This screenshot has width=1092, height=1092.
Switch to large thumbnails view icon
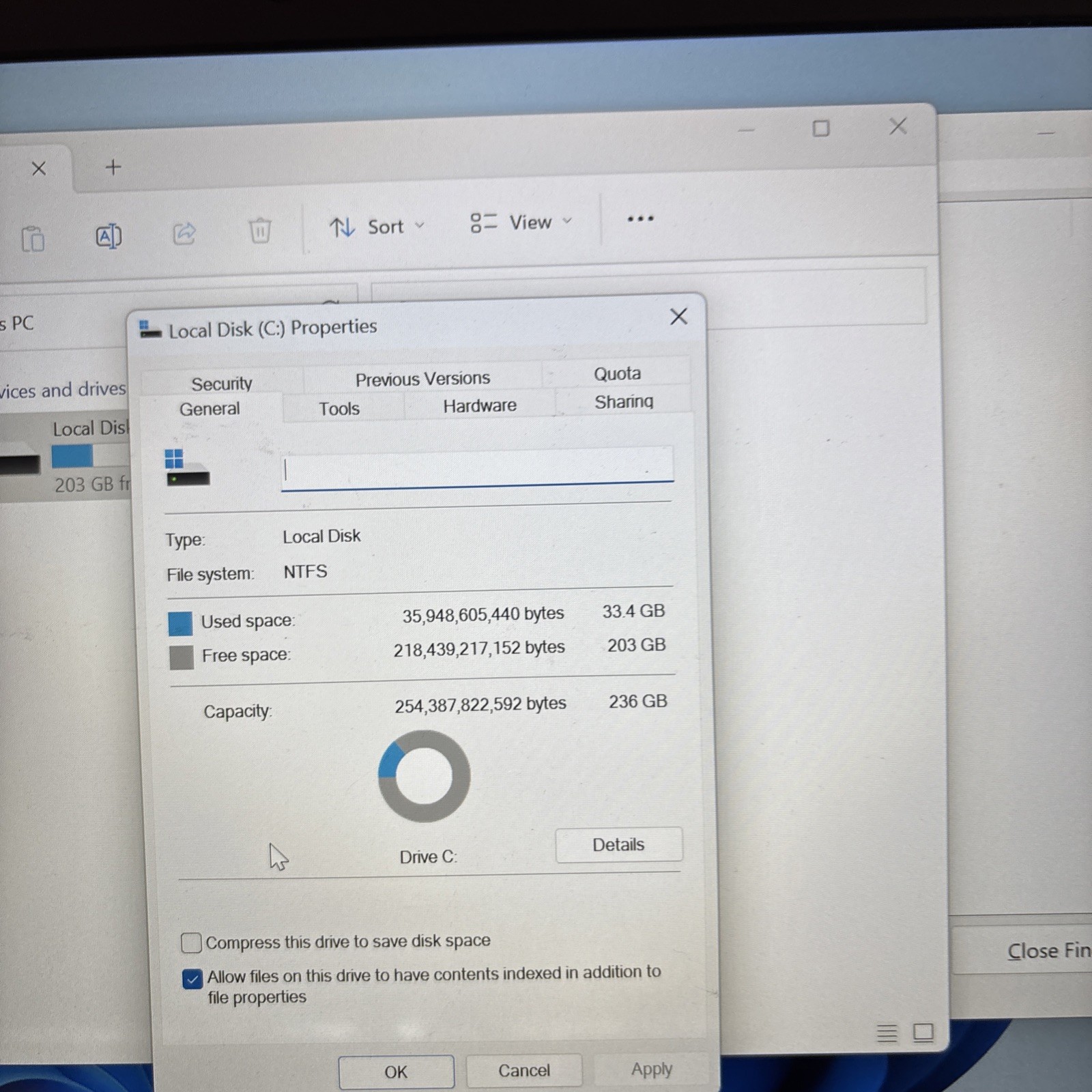pyautogui.click(x=923, y=1032)
